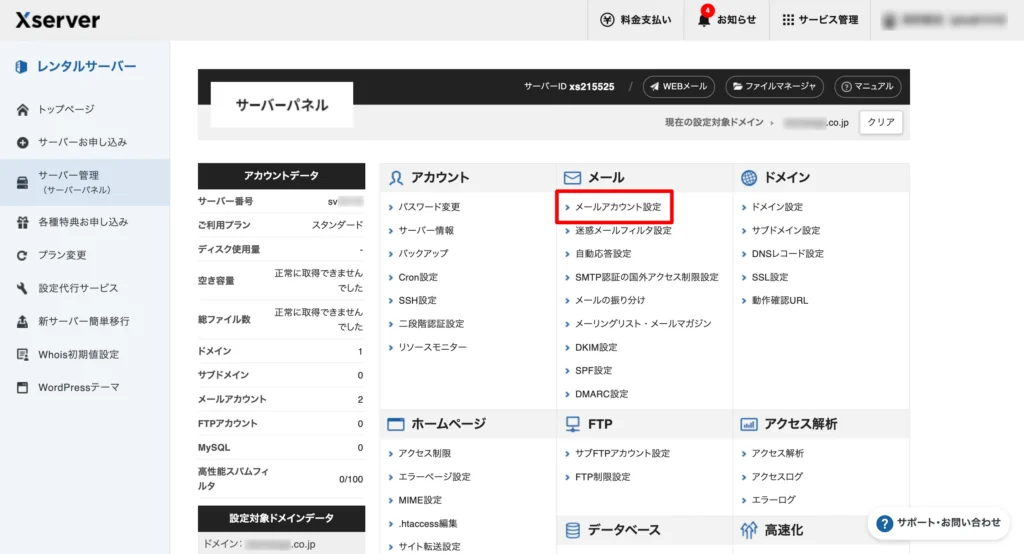Screen dimensions: 1024x554
Task: Open the SSL設定 link
Action: coord(769,277)
